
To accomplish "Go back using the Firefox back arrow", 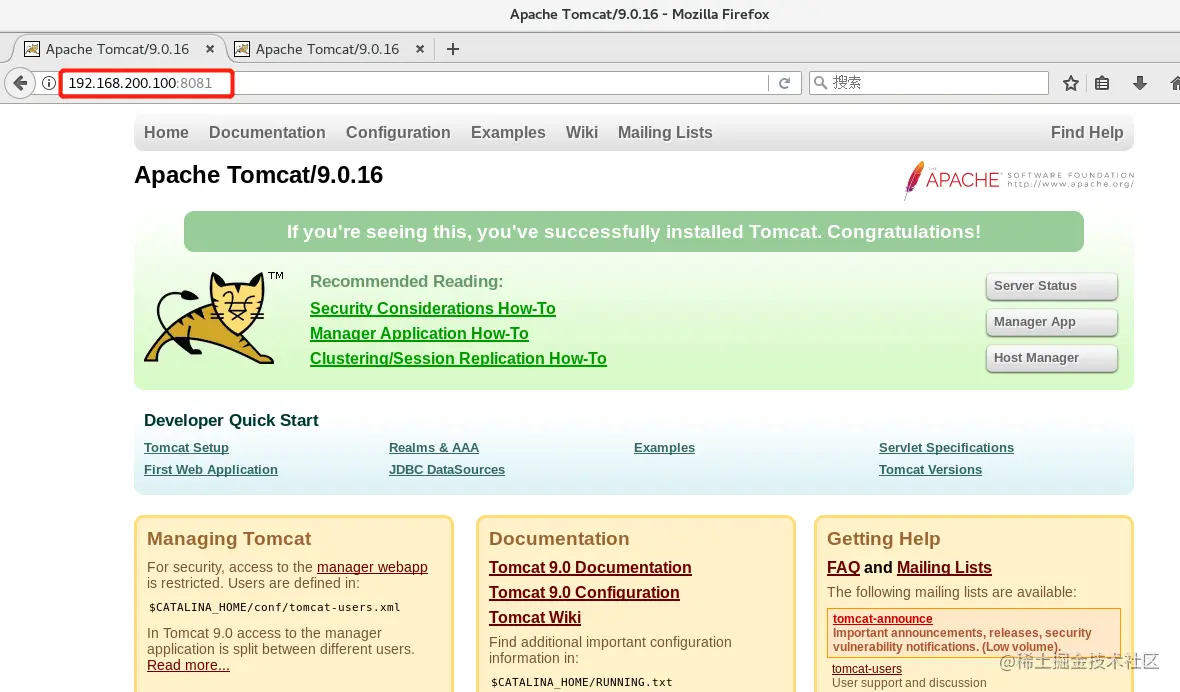I will tap(20, 83).
